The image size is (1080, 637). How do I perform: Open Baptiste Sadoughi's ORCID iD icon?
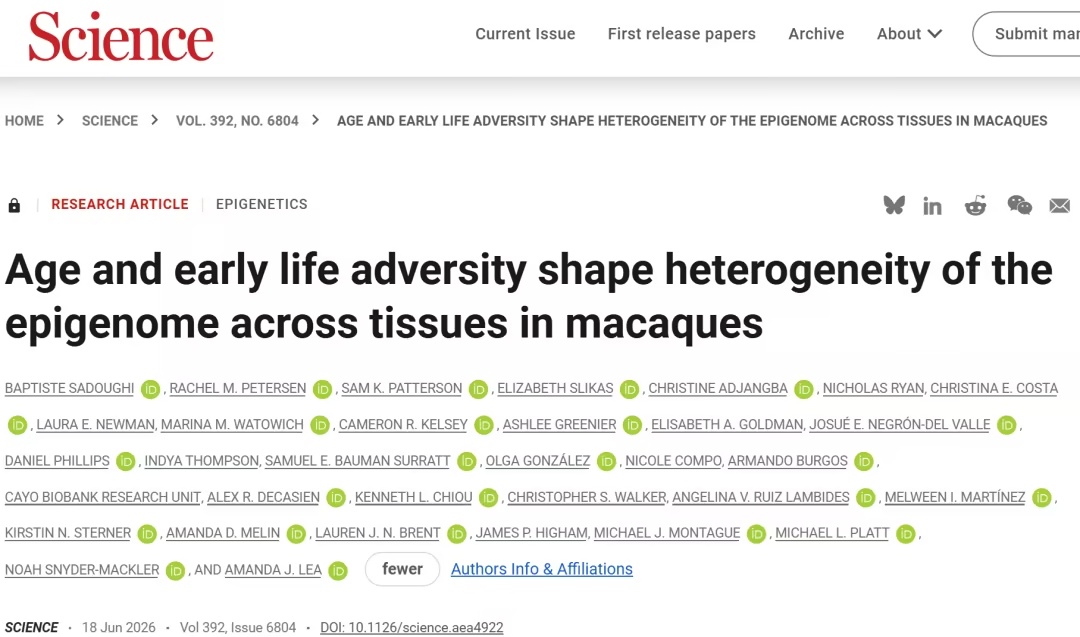click(x=150, y=389)
